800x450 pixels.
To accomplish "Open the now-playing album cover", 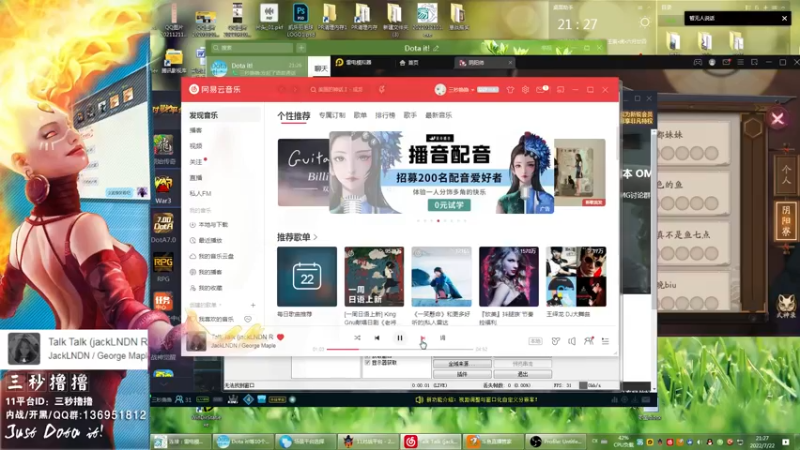I will tap(196, 341).
